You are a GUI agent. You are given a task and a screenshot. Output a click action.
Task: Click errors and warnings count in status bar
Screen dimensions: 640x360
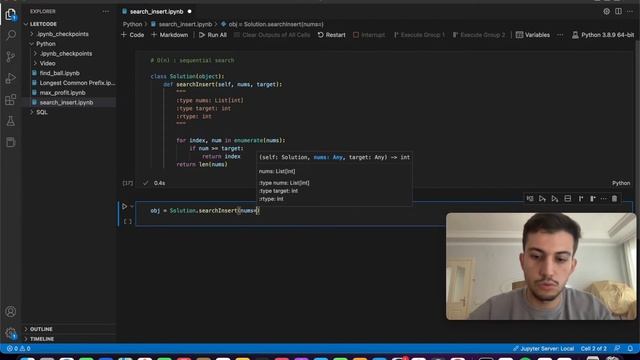pyautogui.click(x=18, y=349)
